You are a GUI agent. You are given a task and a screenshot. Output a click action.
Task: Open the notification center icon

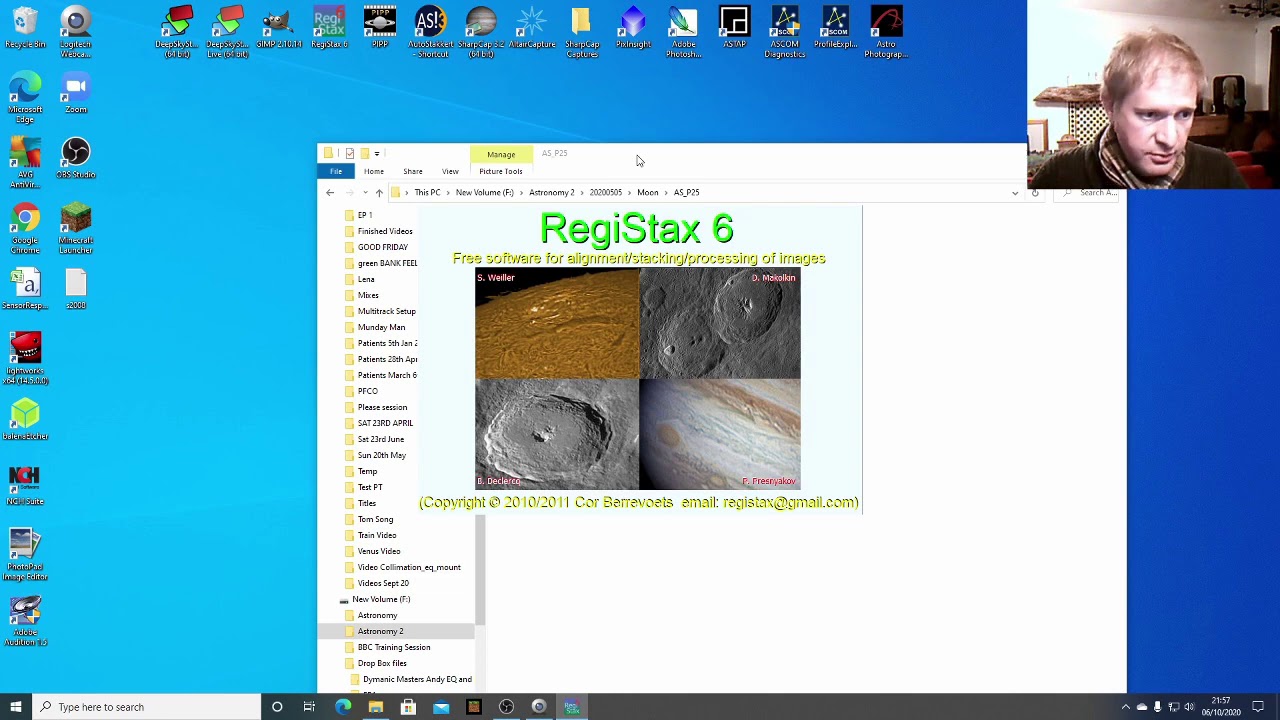[1258, 707]
